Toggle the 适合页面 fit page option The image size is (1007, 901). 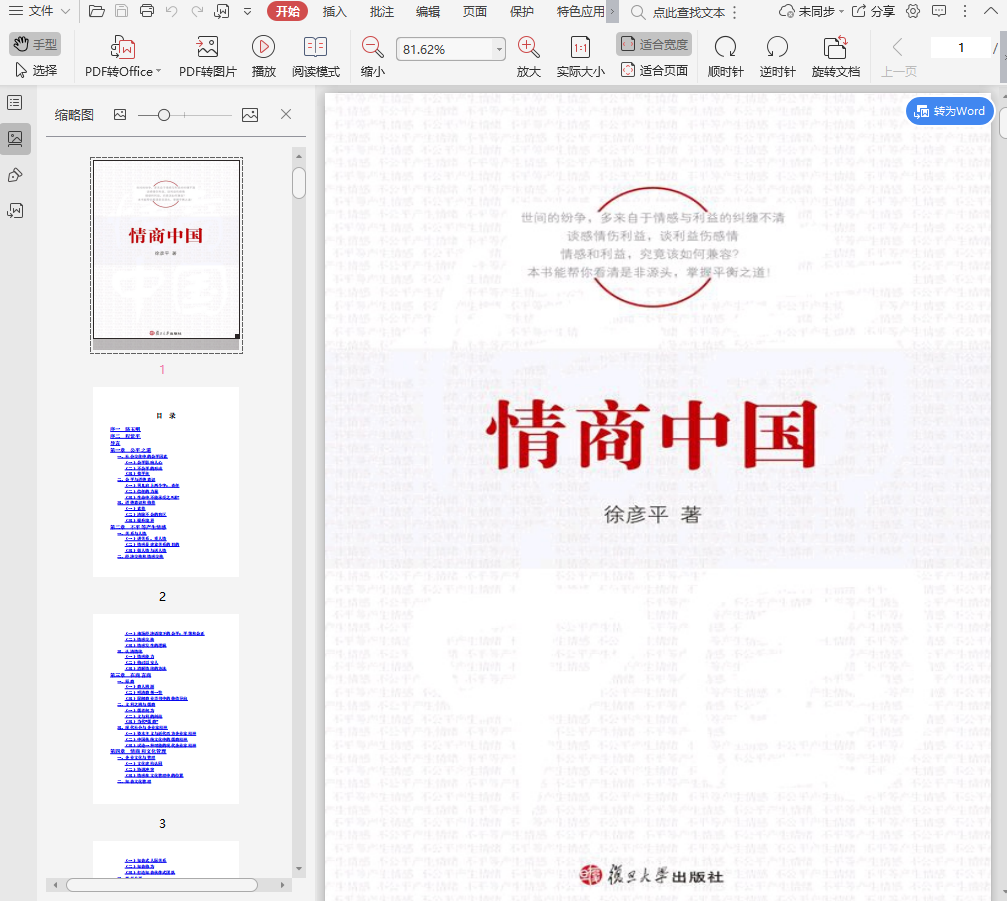tap(654, 70)
